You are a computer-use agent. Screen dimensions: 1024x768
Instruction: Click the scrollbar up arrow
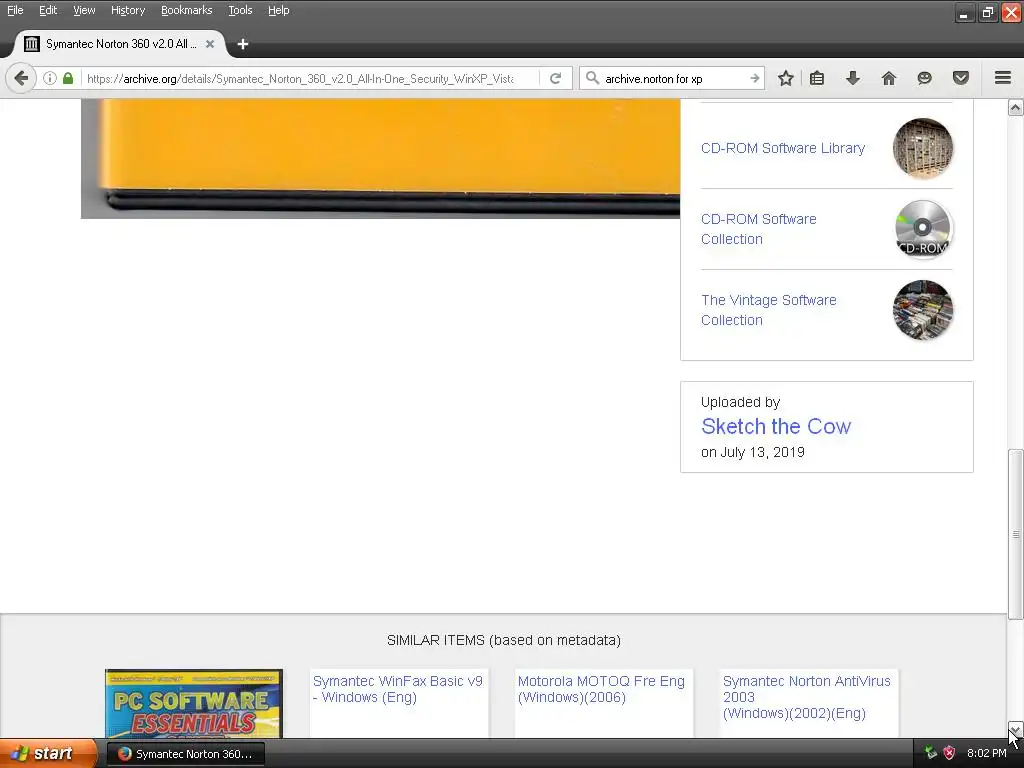[1016, 107]
